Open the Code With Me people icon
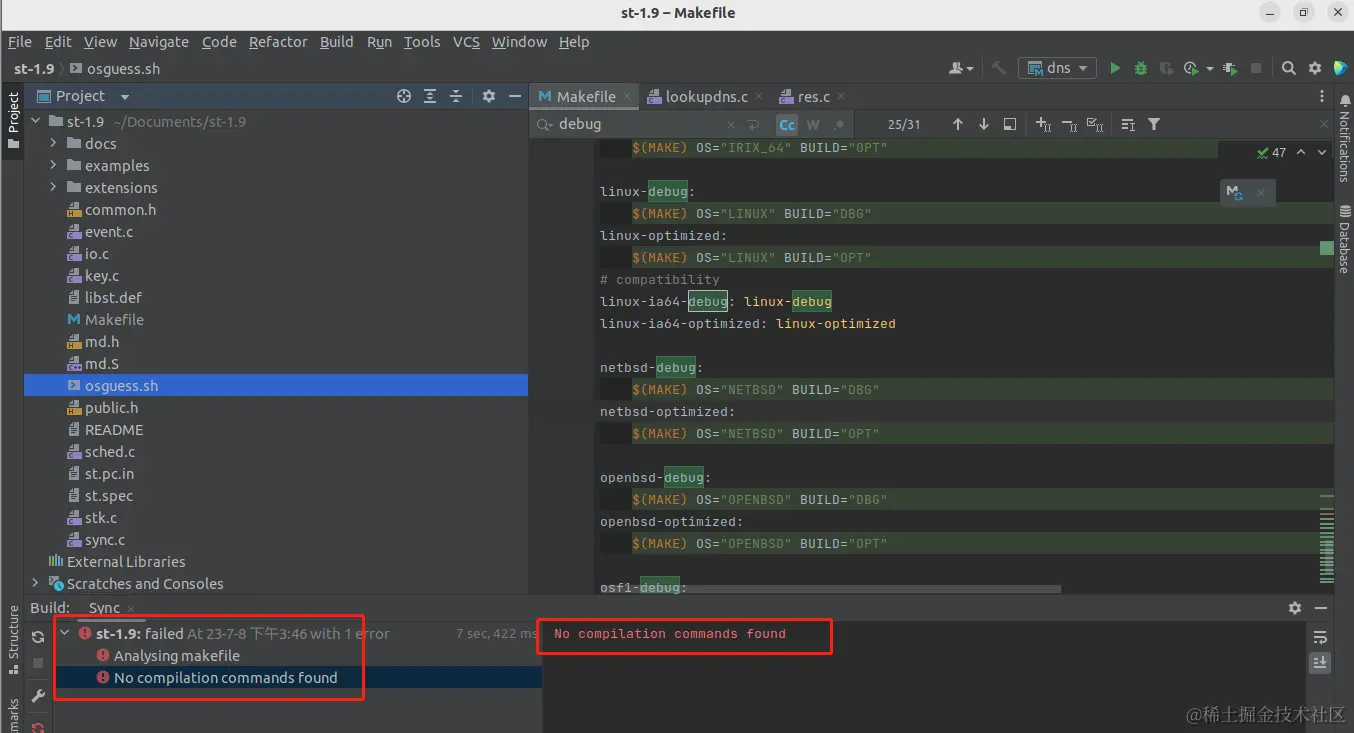 960,68
